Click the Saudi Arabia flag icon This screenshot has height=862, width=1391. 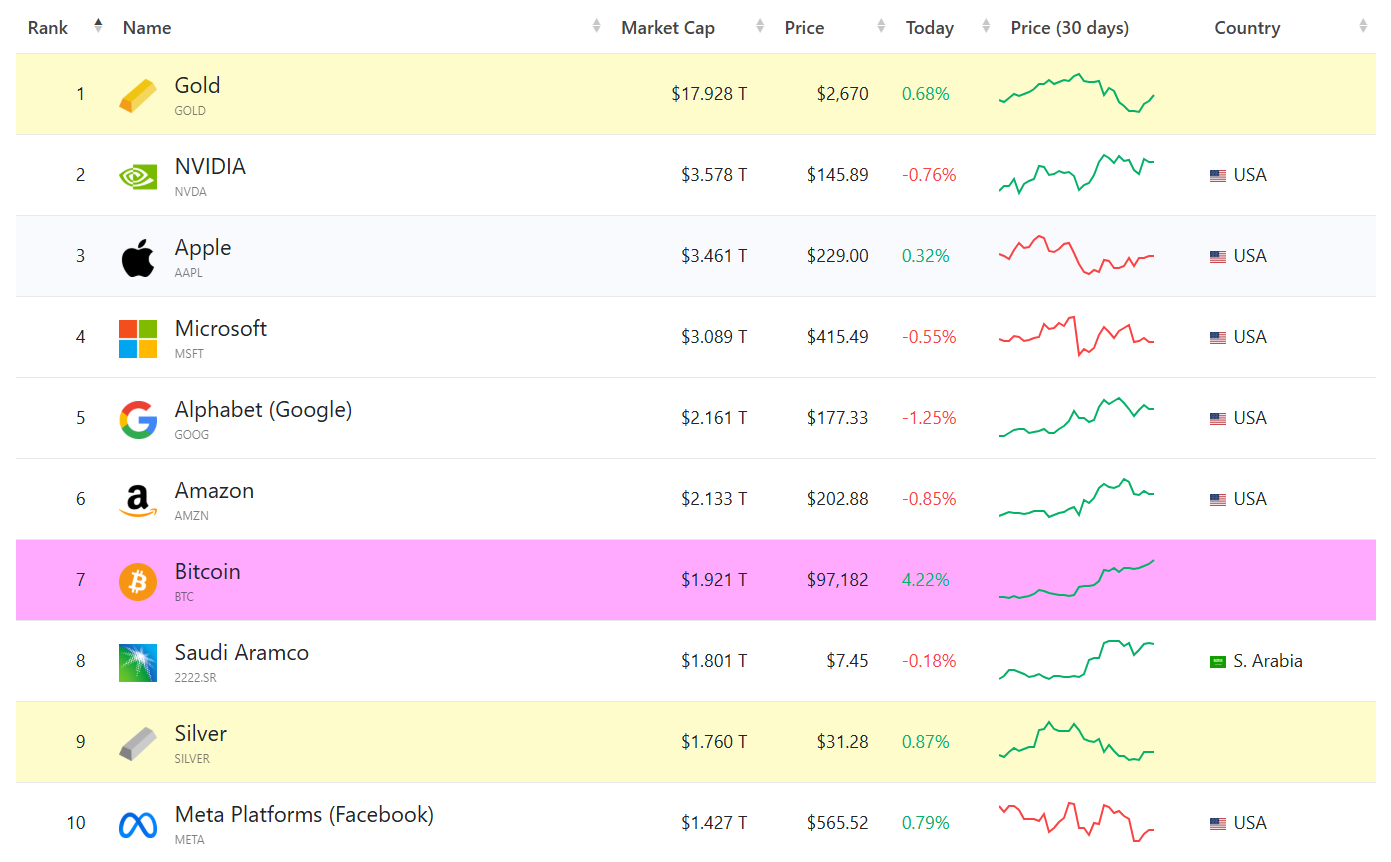(1218, 662)
